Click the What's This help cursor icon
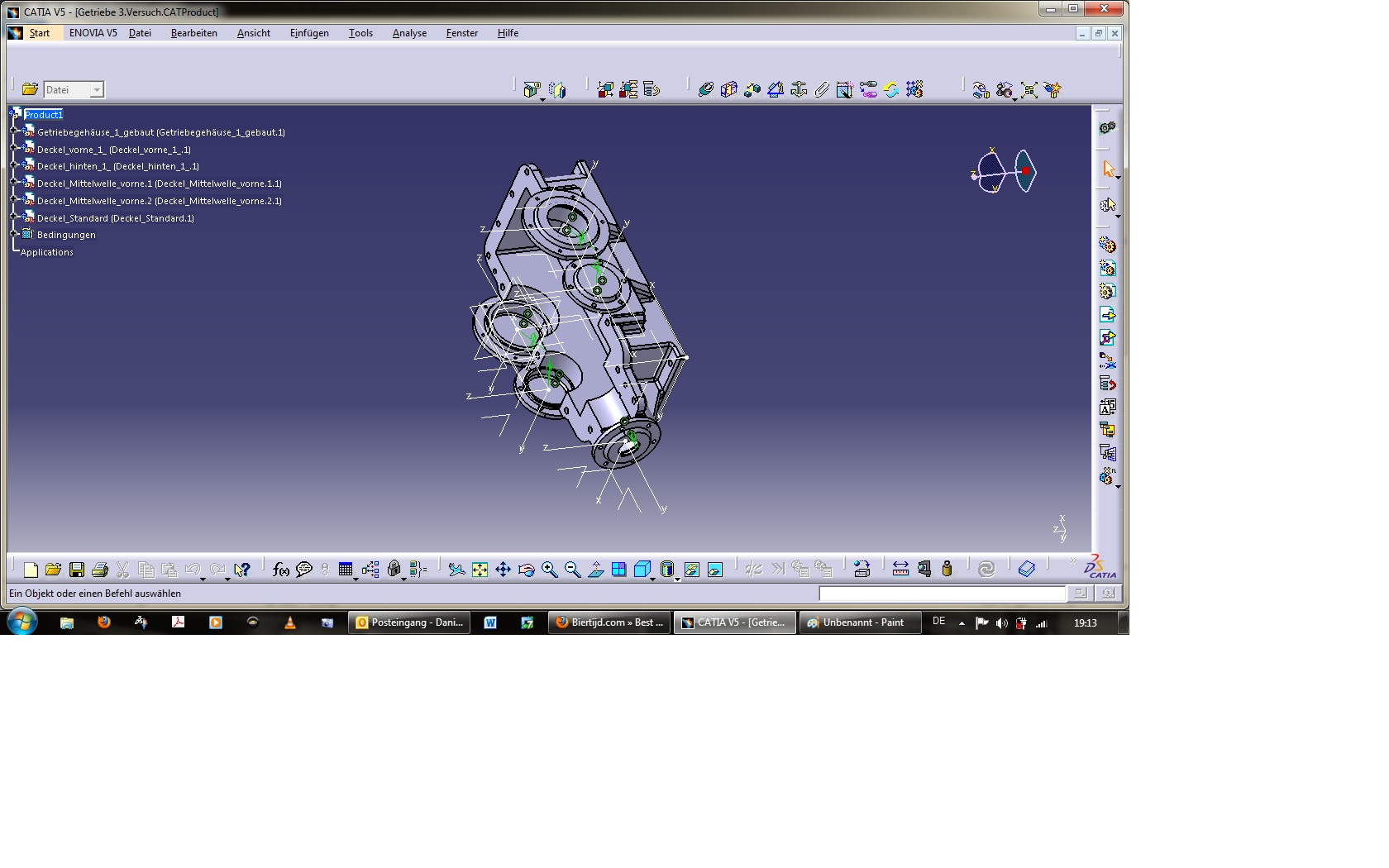This screenshot has width=1389, height=868. pos(241,570)
